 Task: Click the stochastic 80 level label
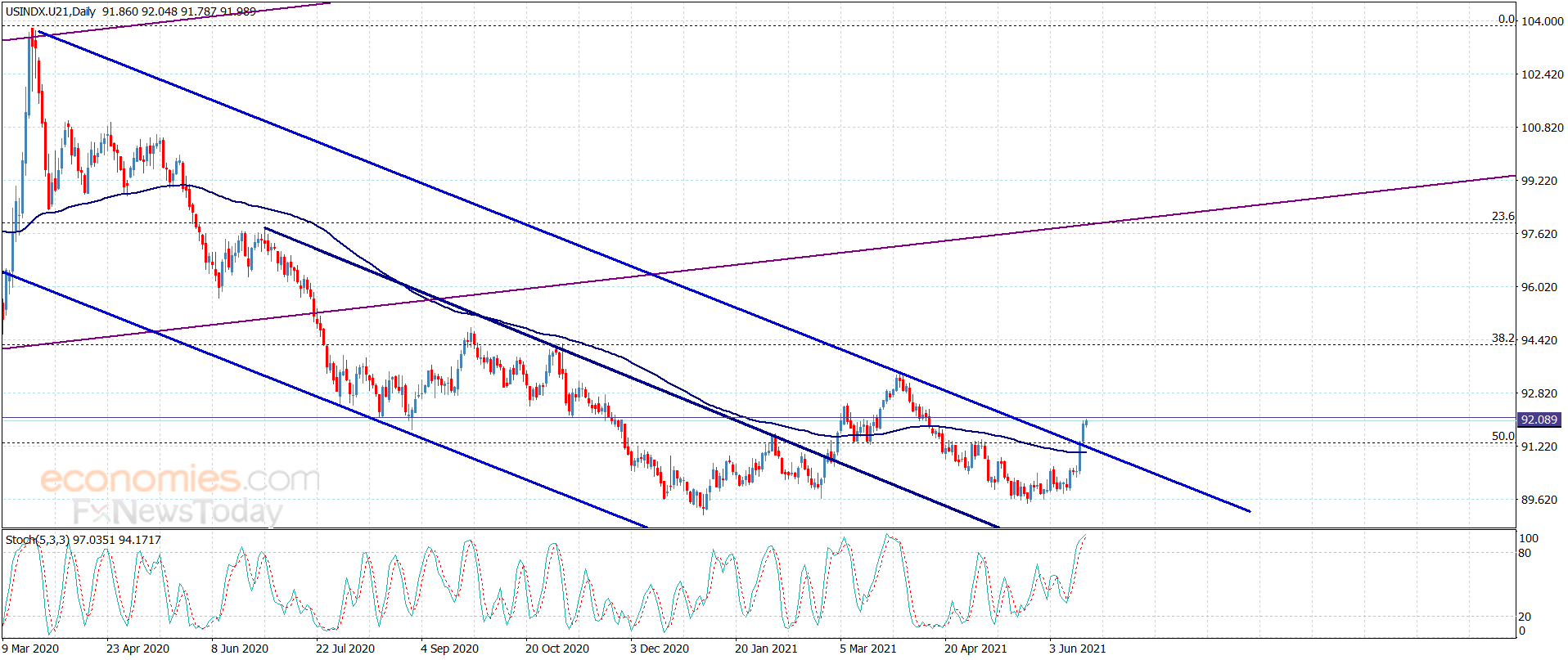pos(1525,553)
